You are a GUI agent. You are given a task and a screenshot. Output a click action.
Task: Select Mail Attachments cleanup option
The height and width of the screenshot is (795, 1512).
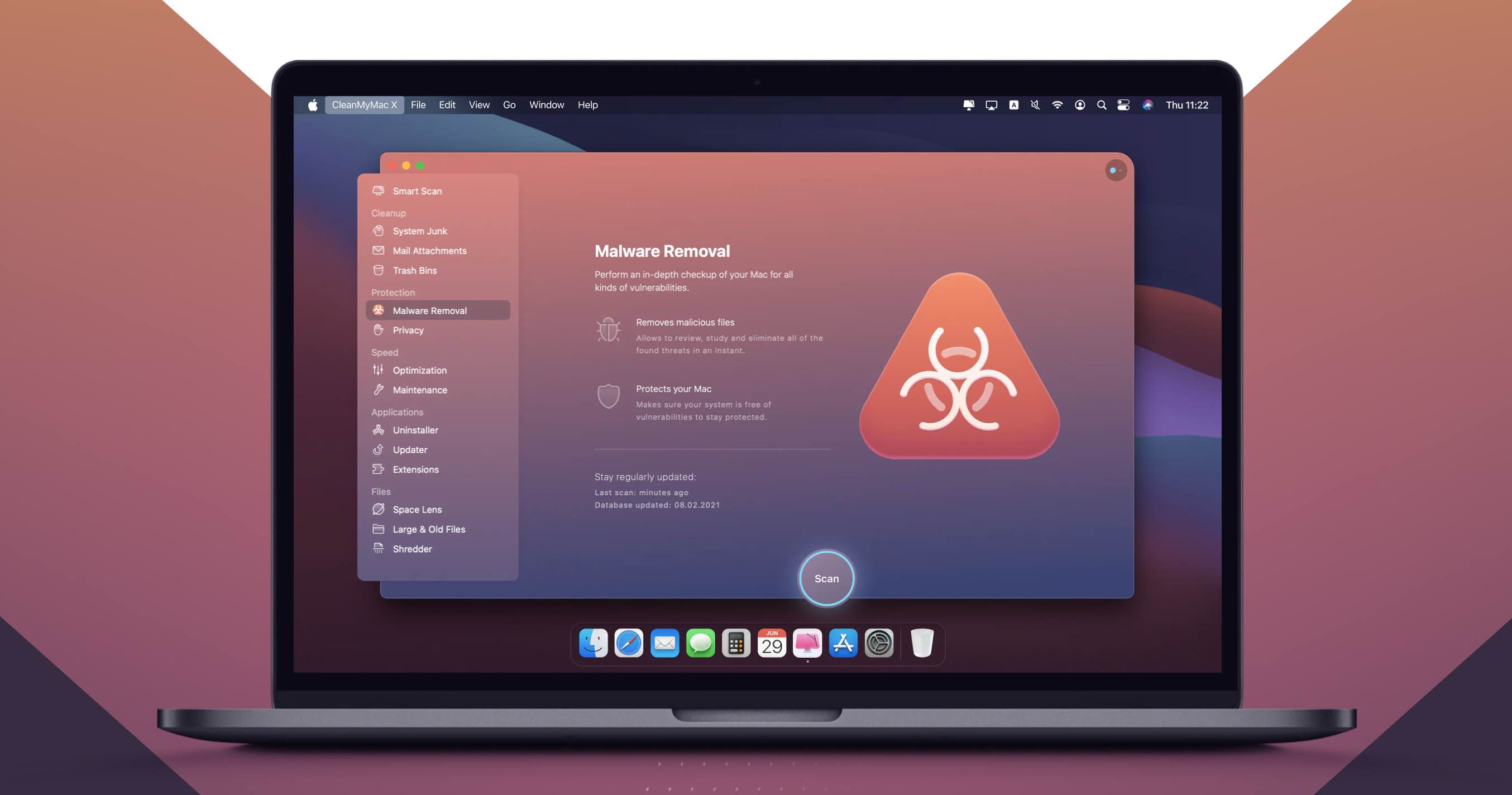pyautogui.click(x=430, y=250)
